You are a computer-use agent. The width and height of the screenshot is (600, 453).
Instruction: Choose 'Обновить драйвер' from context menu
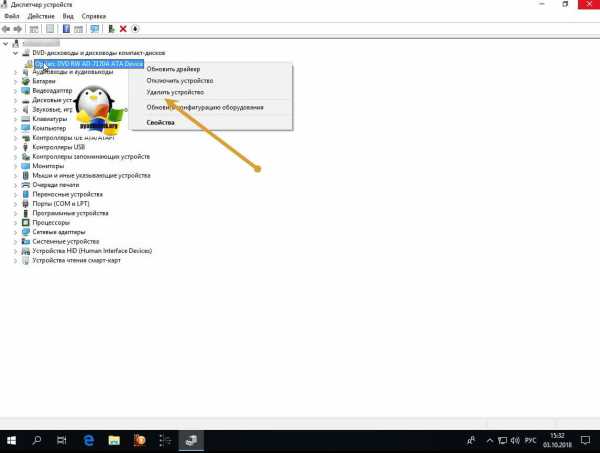tap(173, 69)
